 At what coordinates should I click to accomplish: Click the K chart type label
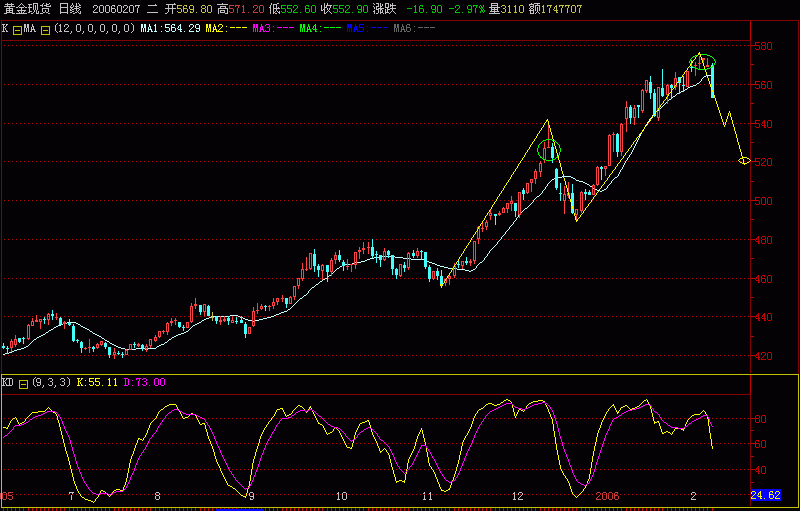(x=5, y=29)
